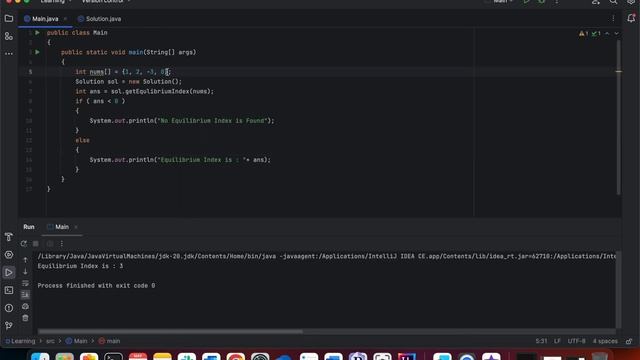Rerun Main from the Run toolbar

coord(24,244)
